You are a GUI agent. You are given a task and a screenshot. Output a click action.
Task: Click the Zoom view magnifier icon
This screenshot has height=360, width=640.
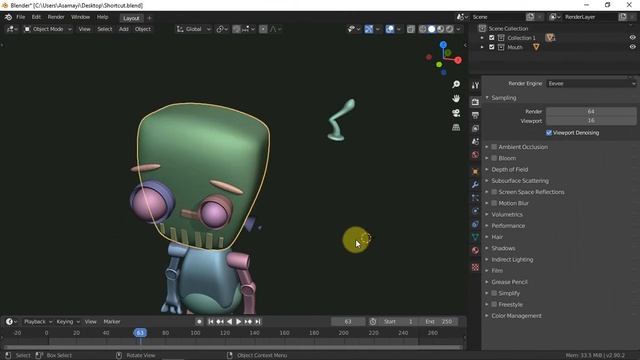(x=456, y=84)
